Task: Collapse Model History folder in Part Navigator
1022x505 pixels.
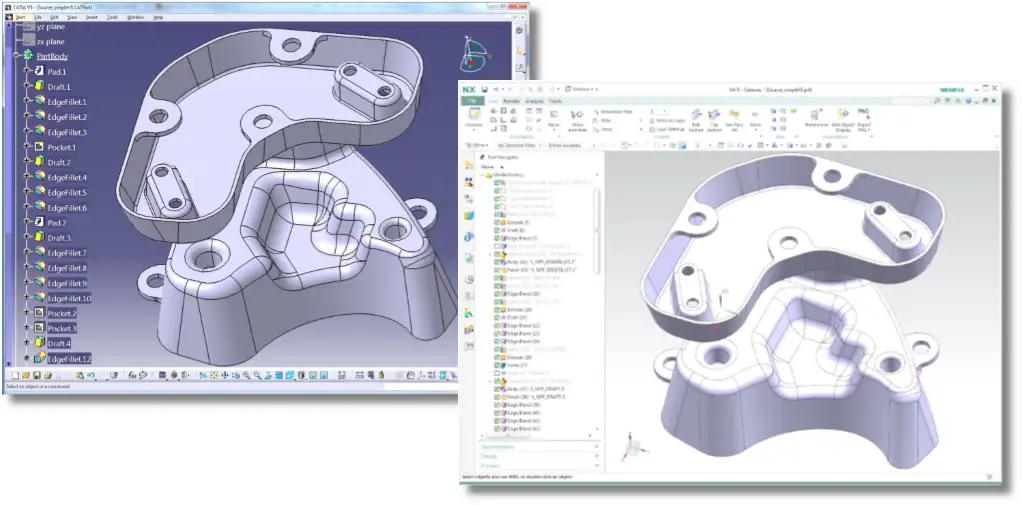Action: (483, 175)
